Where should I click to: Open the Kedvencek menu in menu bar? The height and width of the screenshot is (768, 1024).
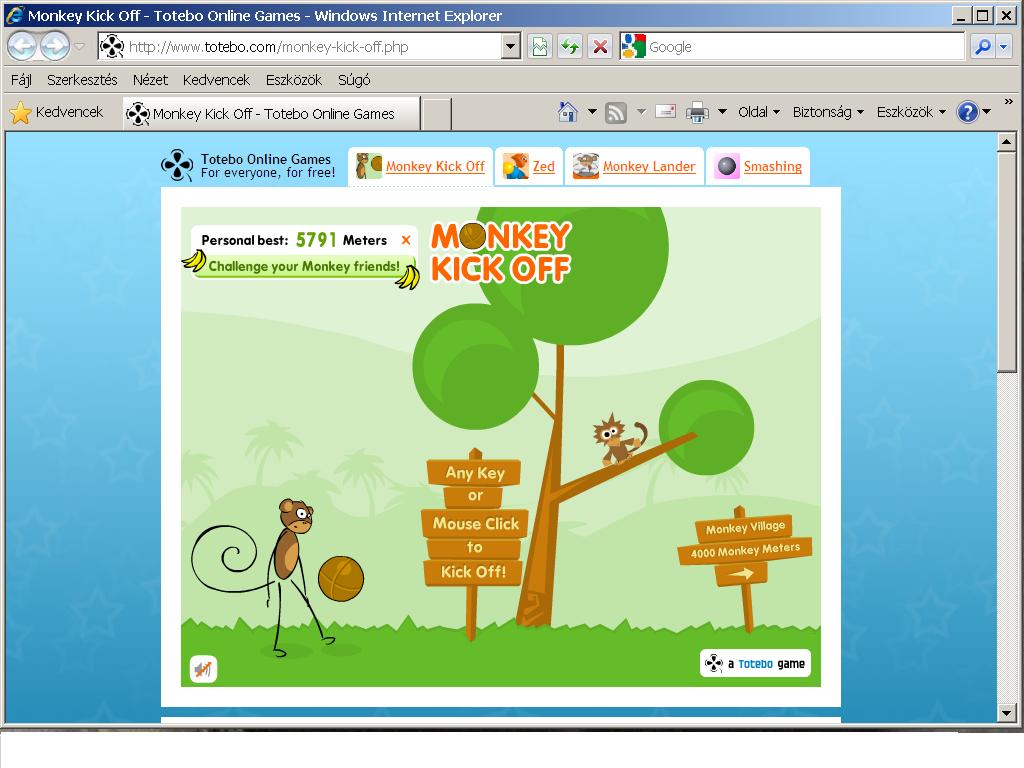(x=216, y=80)
